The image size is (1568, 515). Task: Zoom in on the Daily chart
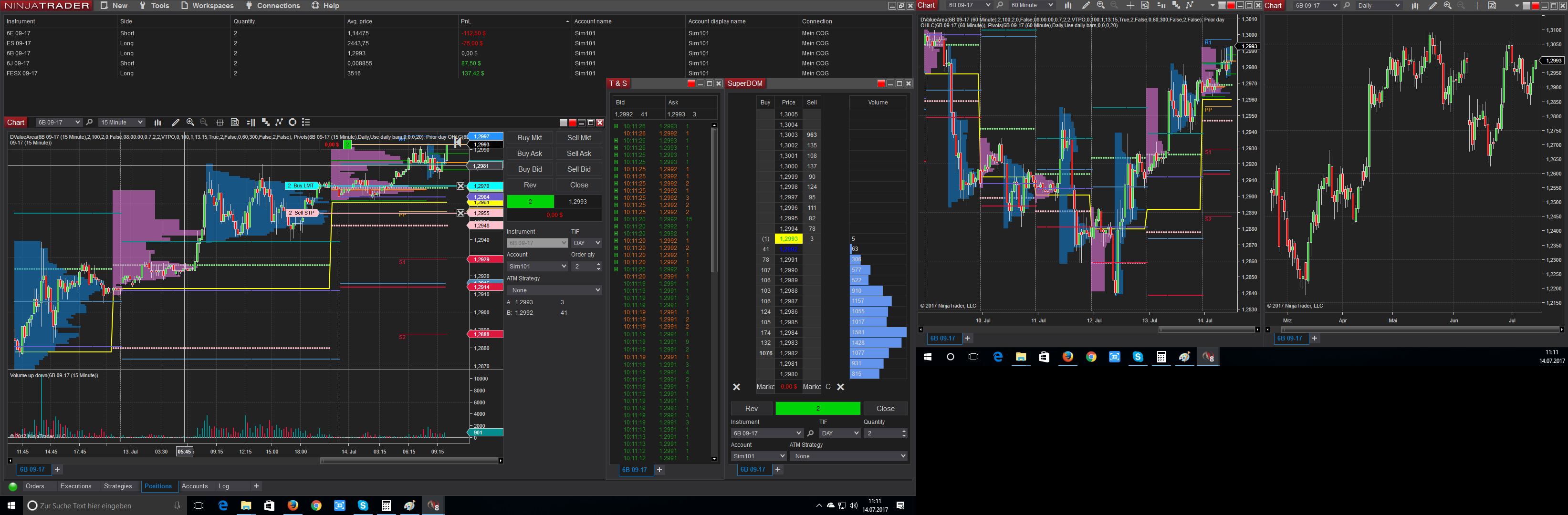(x=1447, y=5)
